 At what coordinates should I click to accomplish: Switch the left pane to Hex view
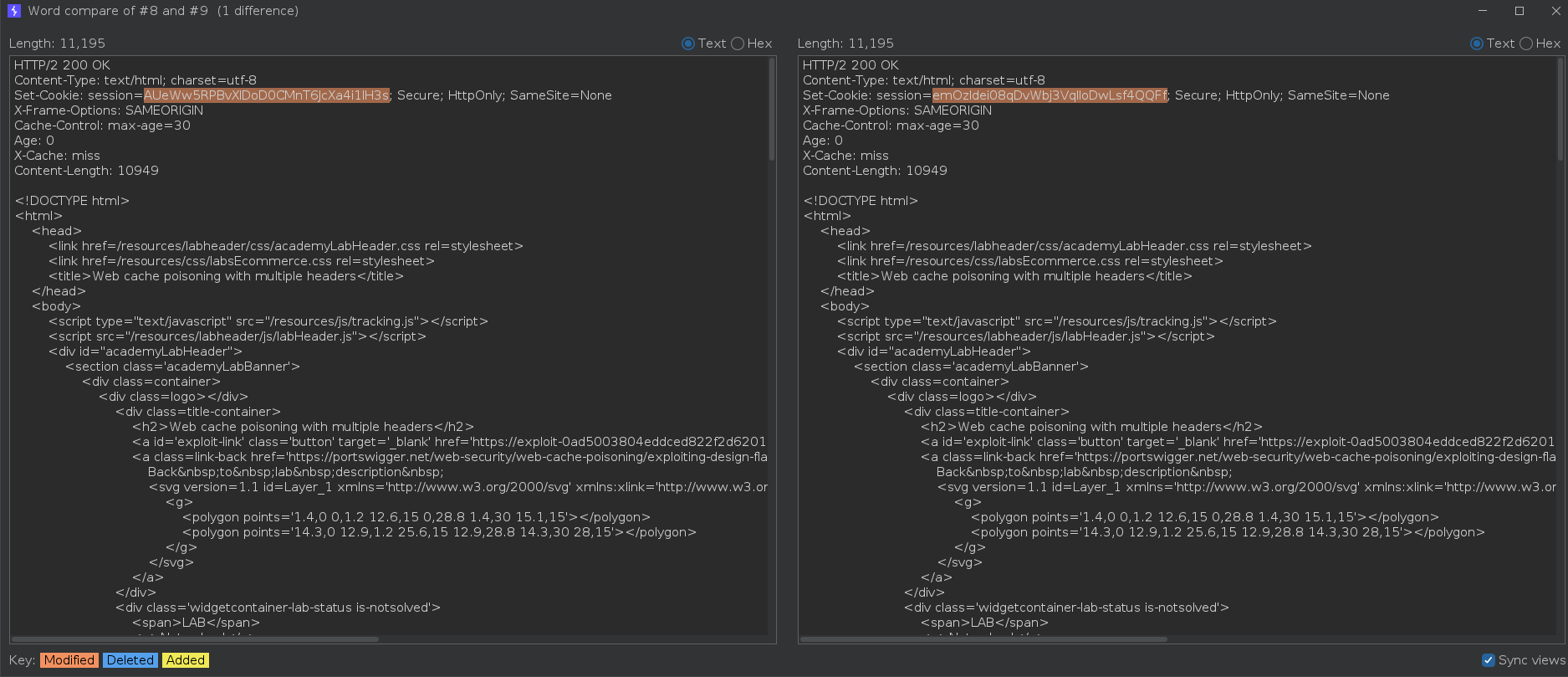pyautogui.click(x=738, y=44)
